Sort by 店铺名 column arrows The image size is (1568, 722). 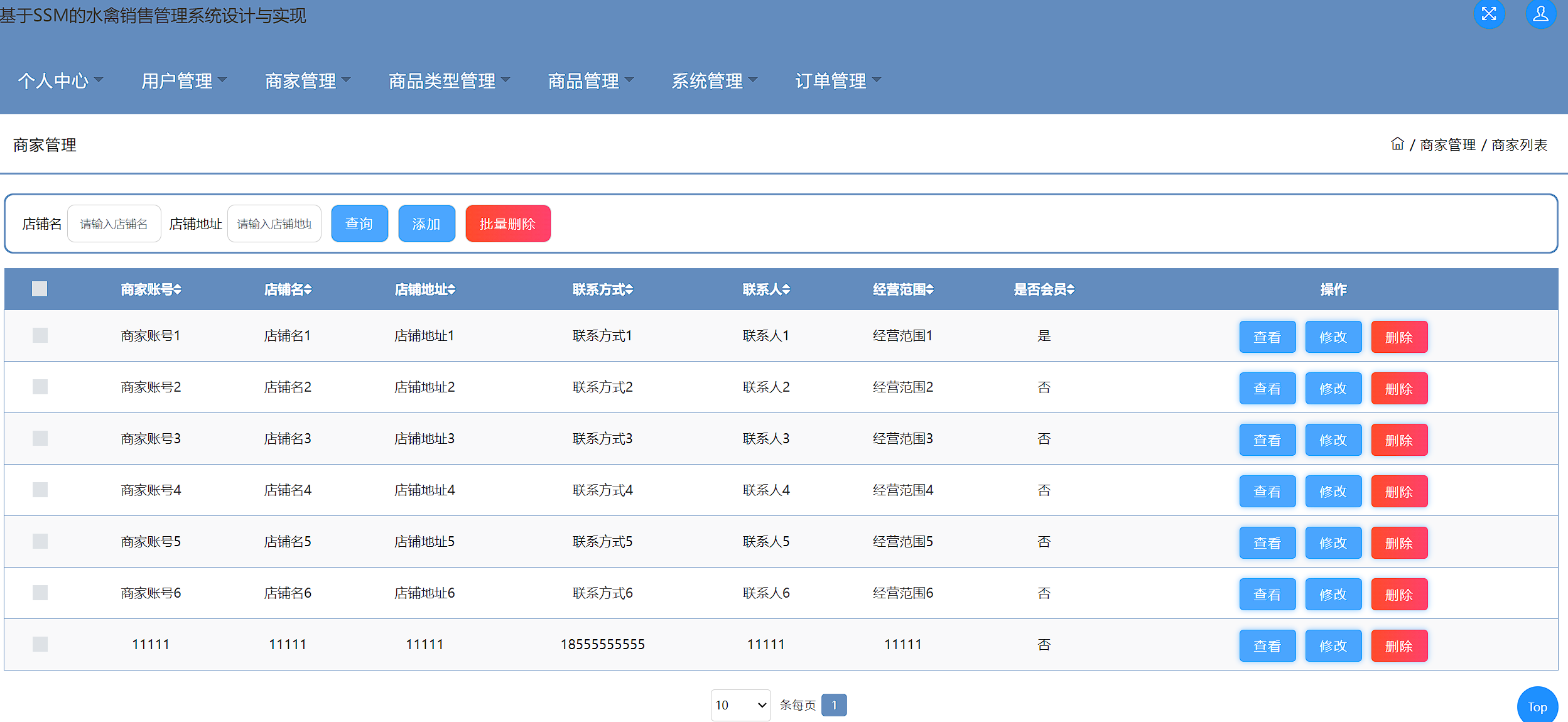click(308, 289)
